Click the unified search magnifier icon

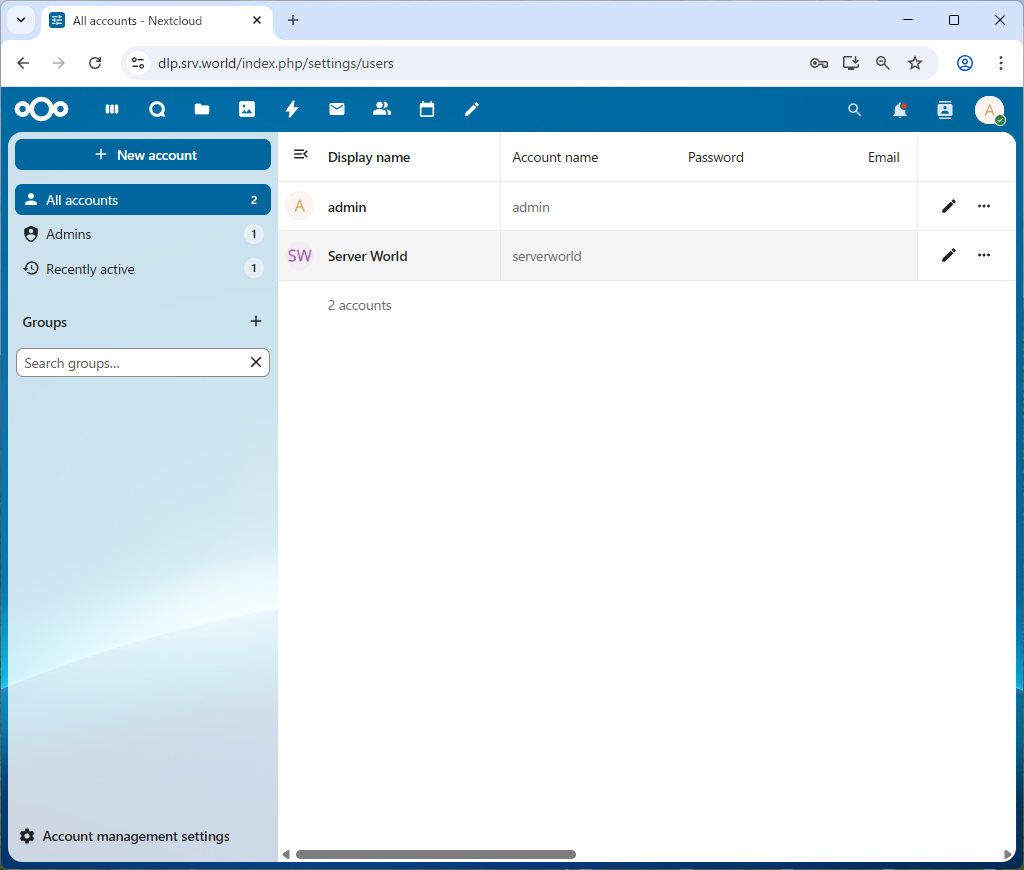(854, 110)
